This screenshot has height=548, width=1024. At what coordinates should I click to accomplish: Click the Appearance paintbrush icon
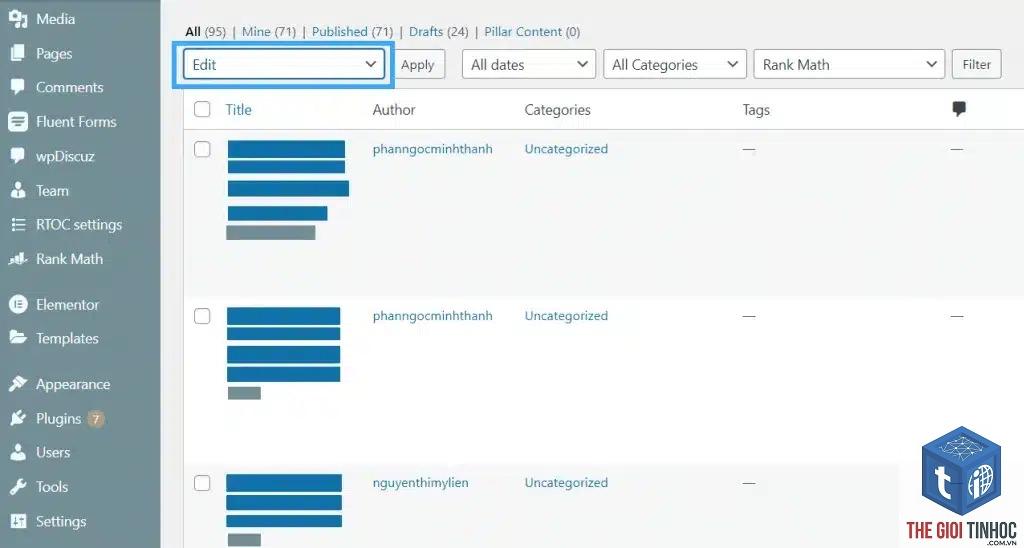coord(18,384)
